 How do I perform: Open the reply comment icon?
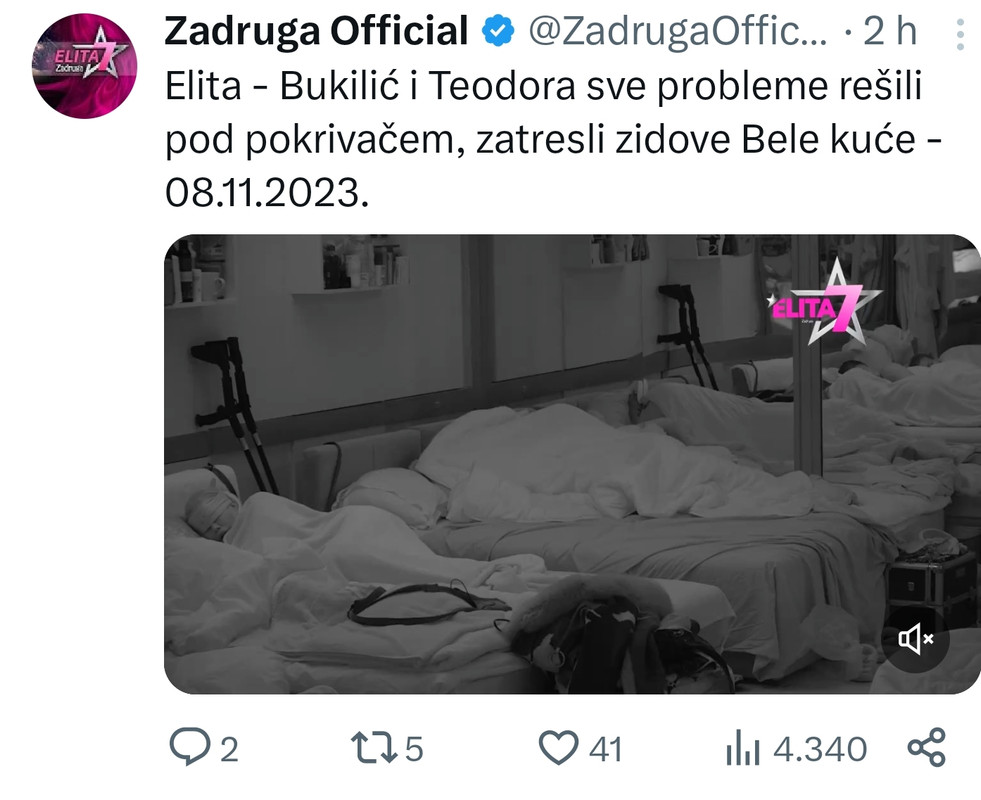[x=190, y=746]
